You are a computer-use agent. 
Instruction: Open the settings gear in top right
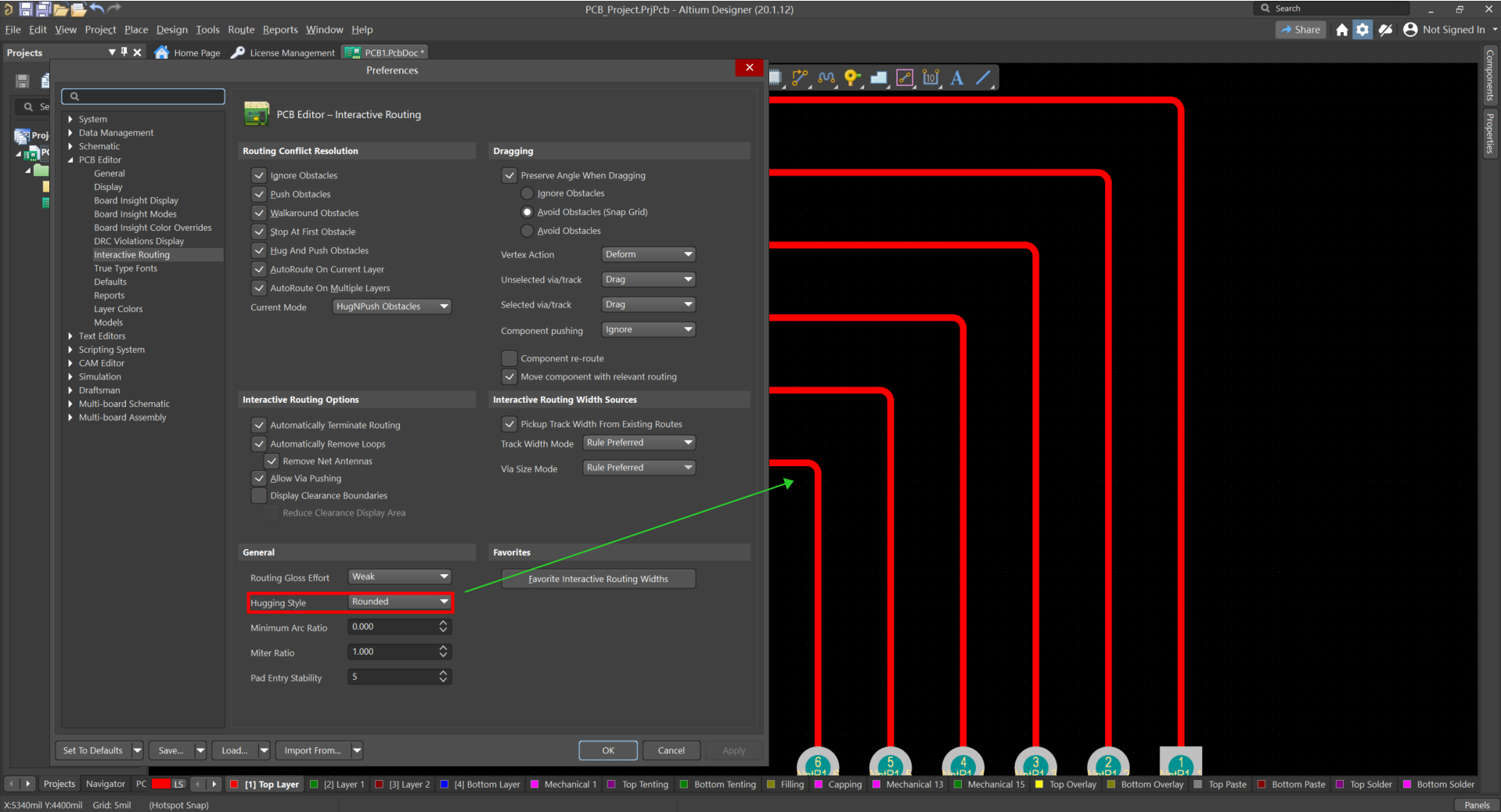(x=1362, y=30)
